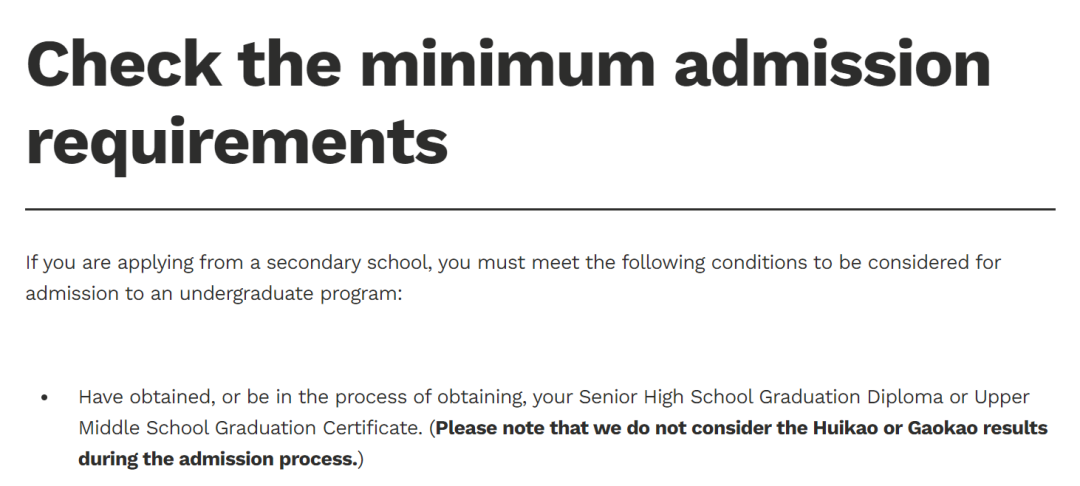Screen dimensions: 1080x486
Task: Click the bullet point marker
Action: click(44, 398)
